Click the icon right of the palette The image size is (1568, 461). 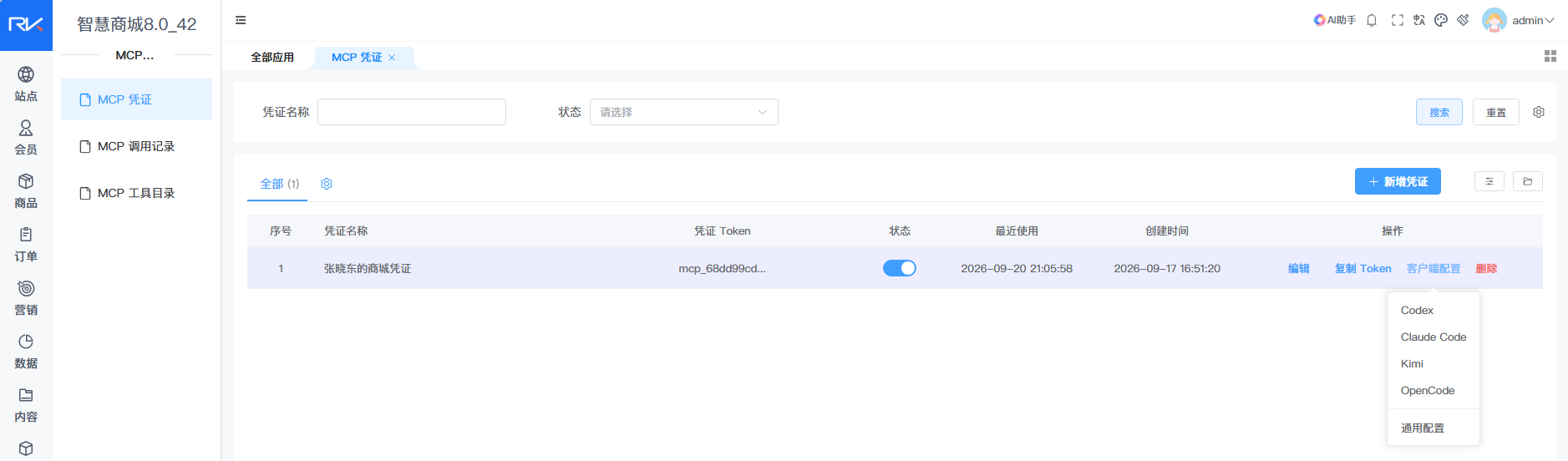click(1463, 20)
